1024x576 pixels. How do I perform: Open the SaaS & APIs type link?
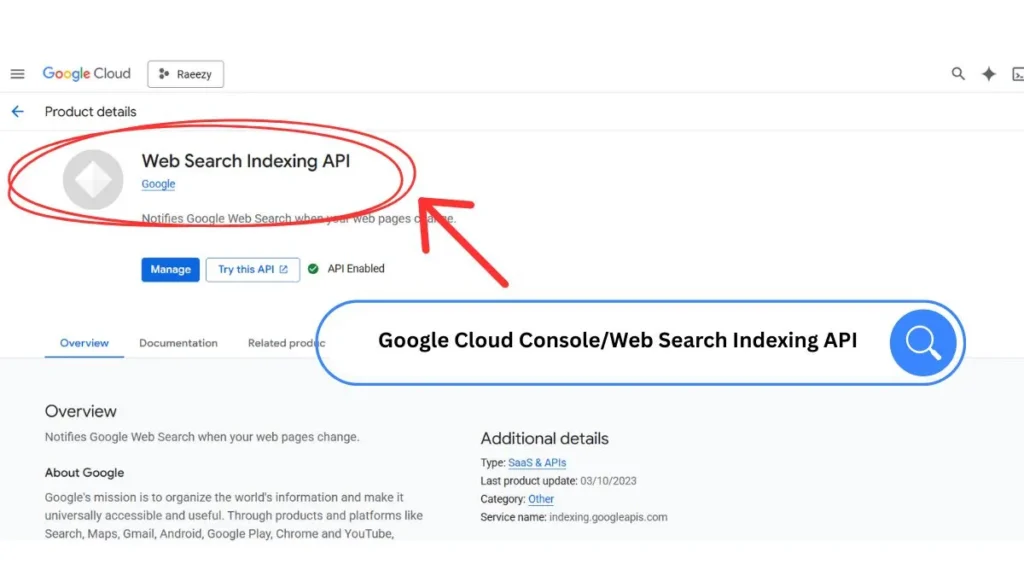[x=537, y=462]
